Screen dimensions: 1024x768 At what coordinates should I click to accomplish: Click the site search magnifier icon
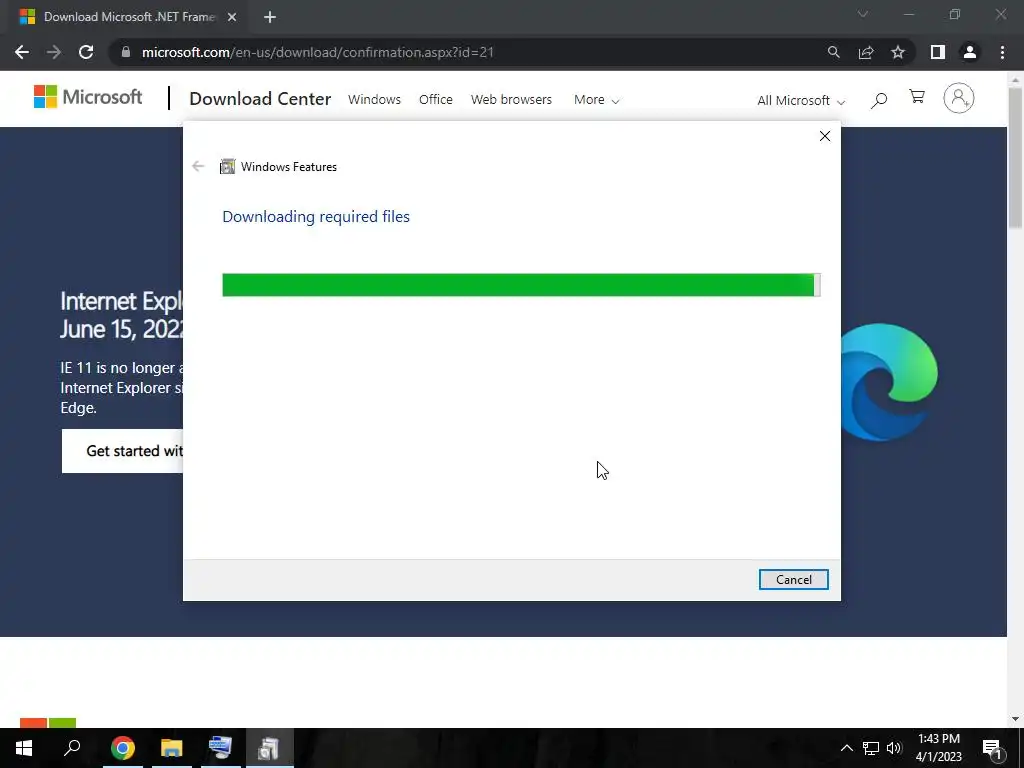click(x=879, y=100)
